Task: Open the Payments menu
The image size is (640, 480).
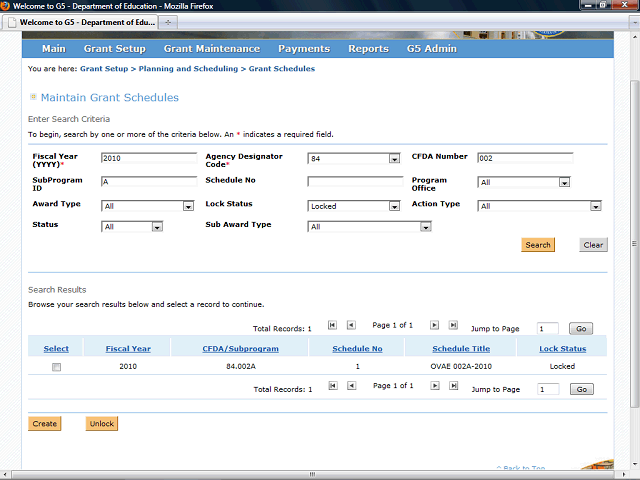Action: coord(304,48)
